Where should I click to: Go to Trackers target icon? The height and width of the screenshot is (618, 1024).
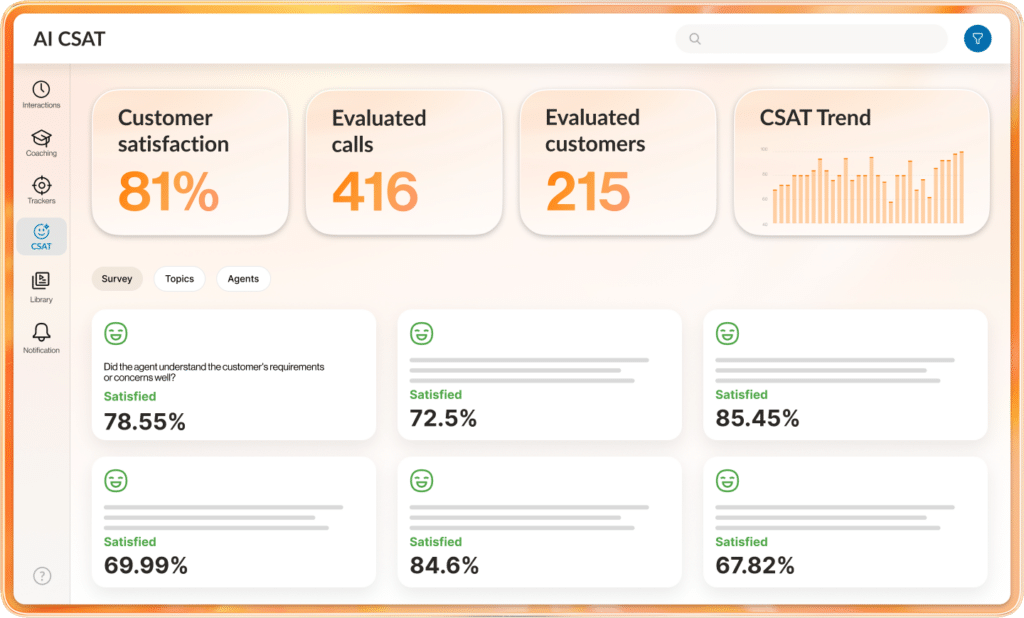coord(41,186)
